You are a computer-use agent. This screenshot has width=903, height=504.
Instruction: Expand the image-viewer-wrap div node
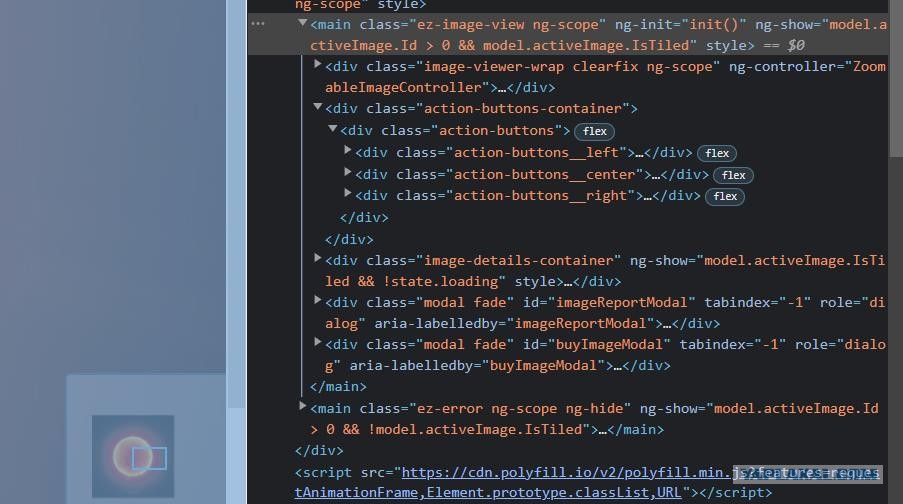point(317,65)
